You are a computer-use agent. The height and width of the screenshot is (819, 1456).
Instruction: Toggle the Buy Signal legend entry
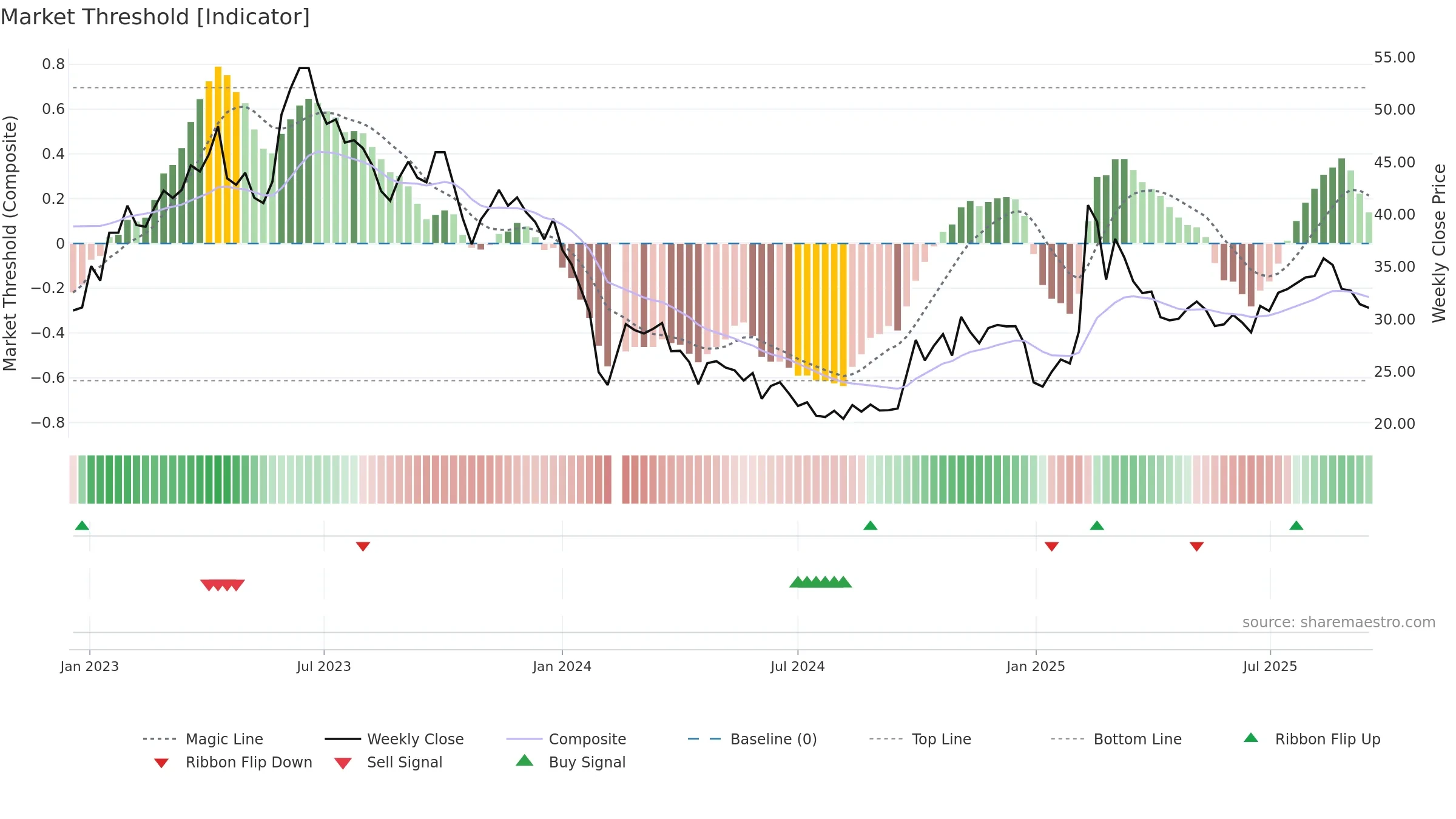570,762
